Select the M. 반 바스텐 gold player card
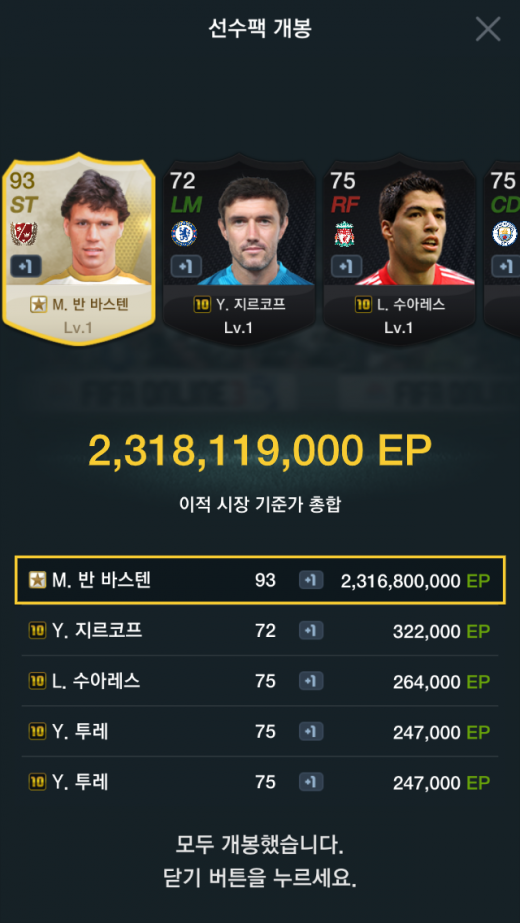 pos(79,249)
